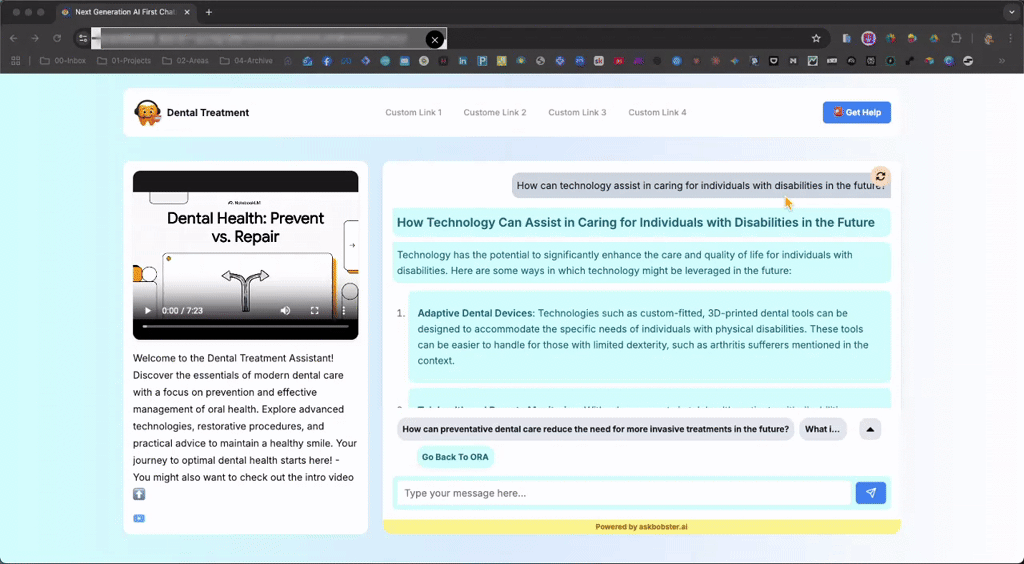Play the Dental Health video
This screenshot has height=564, width=1024.
coord(148,311)
